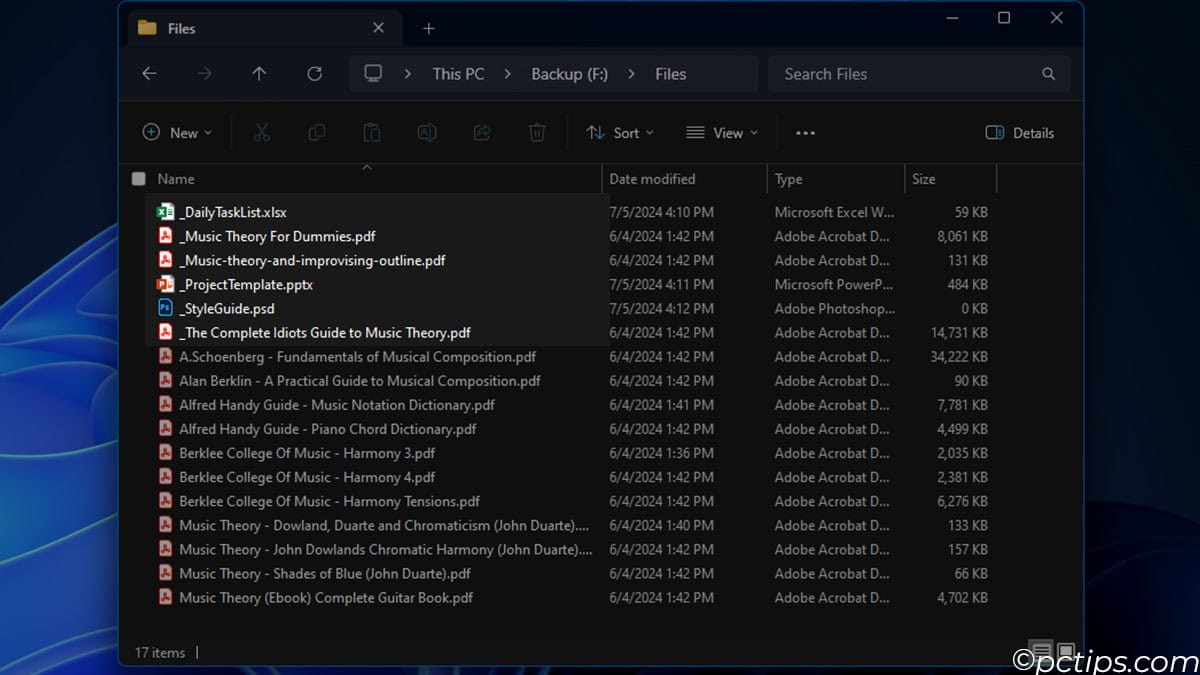Refresh the Files folder view
The height and width of the screenshot is (675, 1200).
tap(314, 73)
